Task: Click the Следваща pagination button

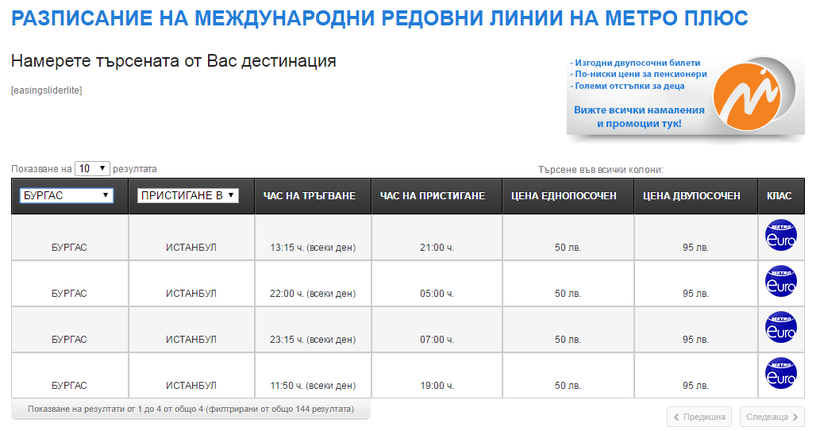Action: point(772,417)
